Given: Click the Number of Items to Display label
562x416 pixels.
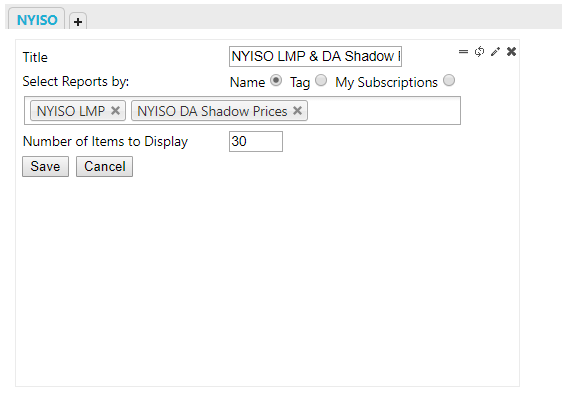Looking at the screenshot, I should 105,142.
